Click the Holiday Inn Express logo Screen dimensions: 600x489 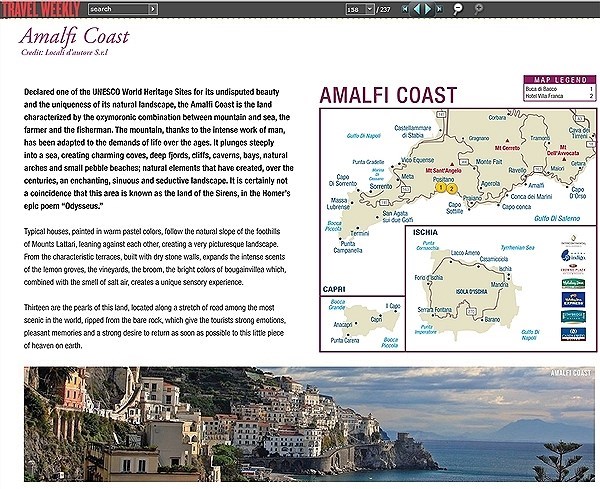[573, 300]
